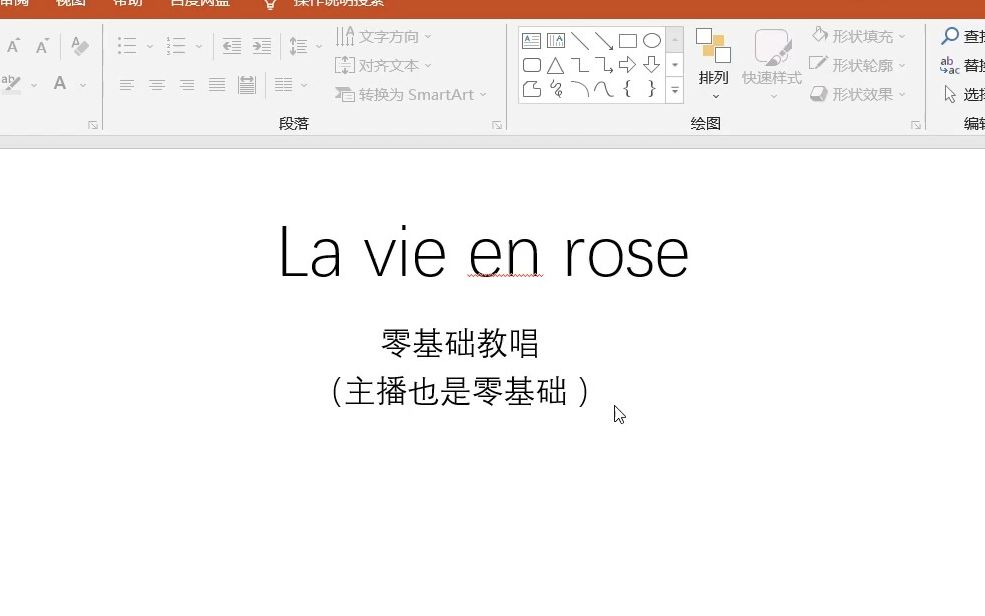Pick the Right Arrow block shape
This screenshot has height=616, width=985.
tap(628, 65)
